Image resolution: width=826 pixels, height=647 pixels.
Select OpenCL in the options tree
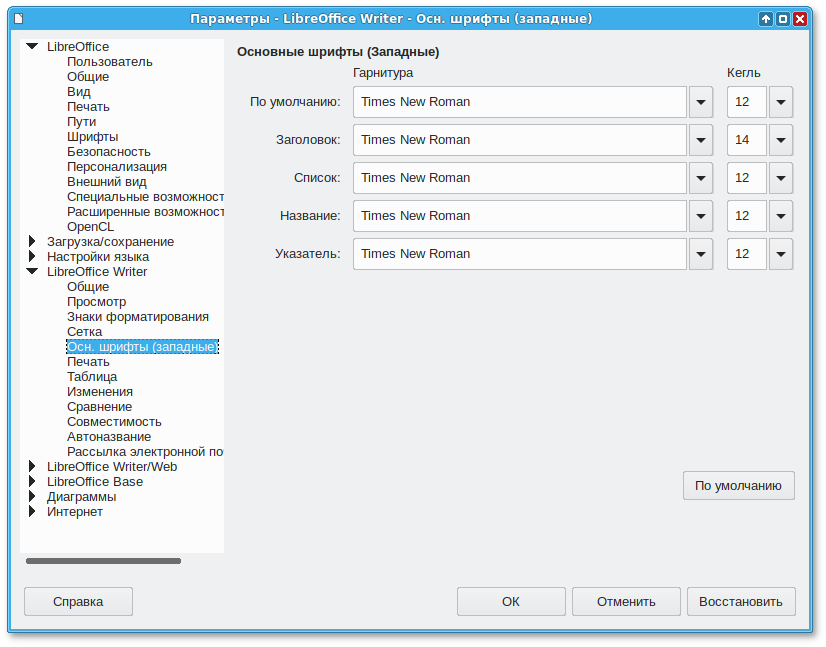tap(90, 227)
